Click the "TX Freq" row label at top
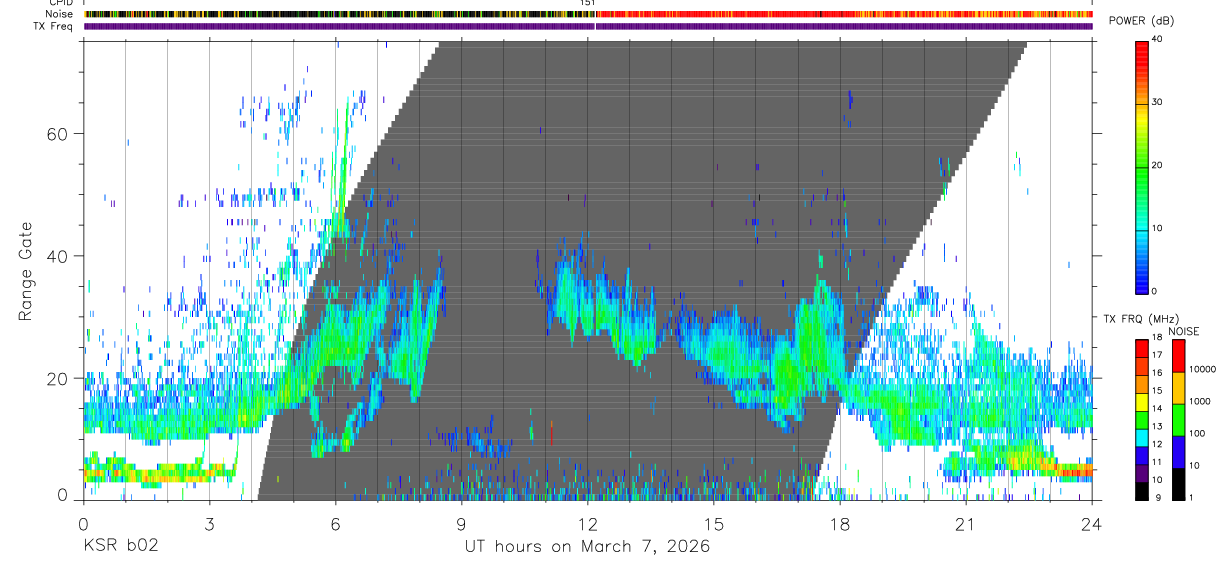Viewport: 1228px width, 567px height. (x=54, y=27)
